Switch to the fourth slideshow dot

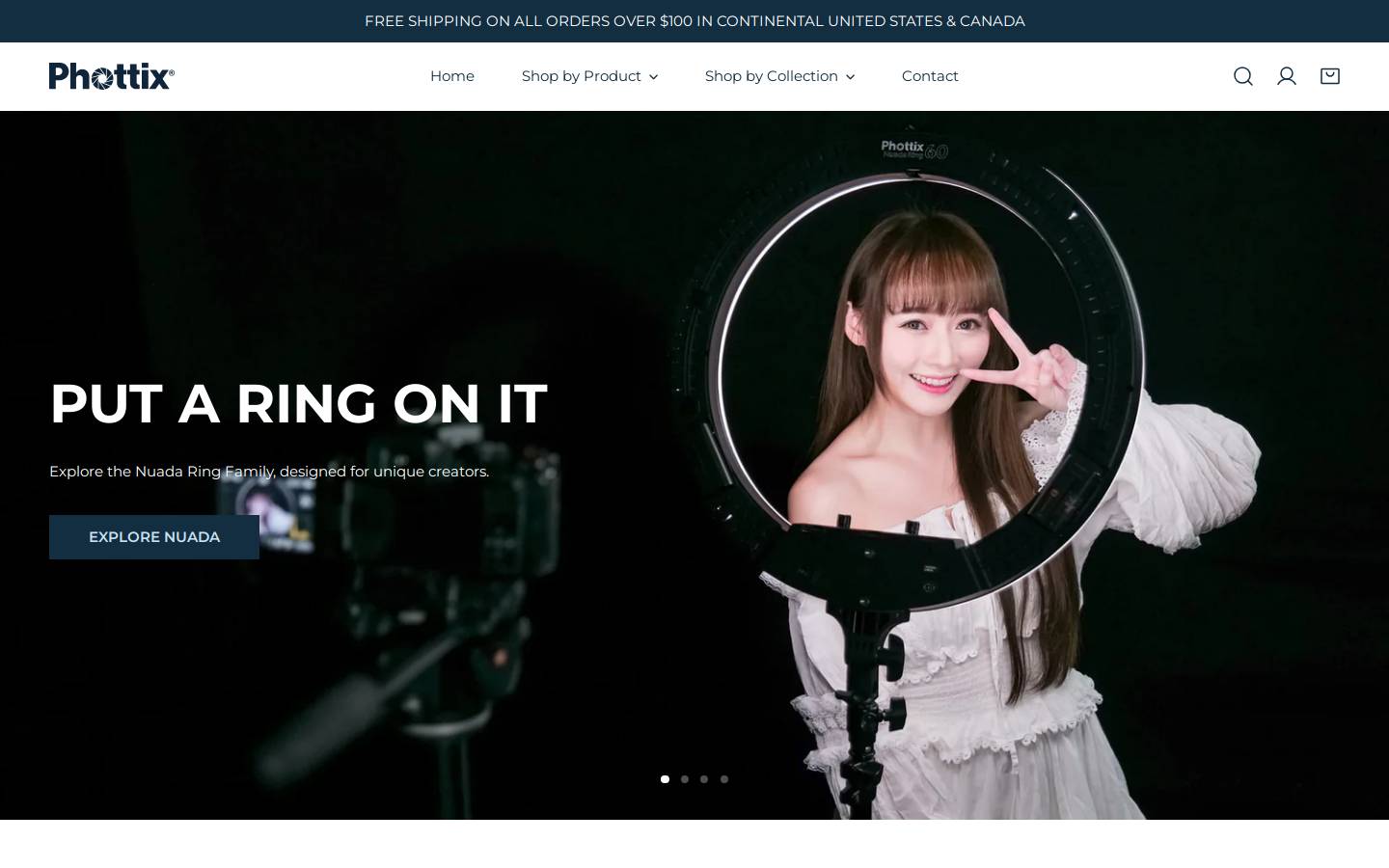tap(724, 779)
